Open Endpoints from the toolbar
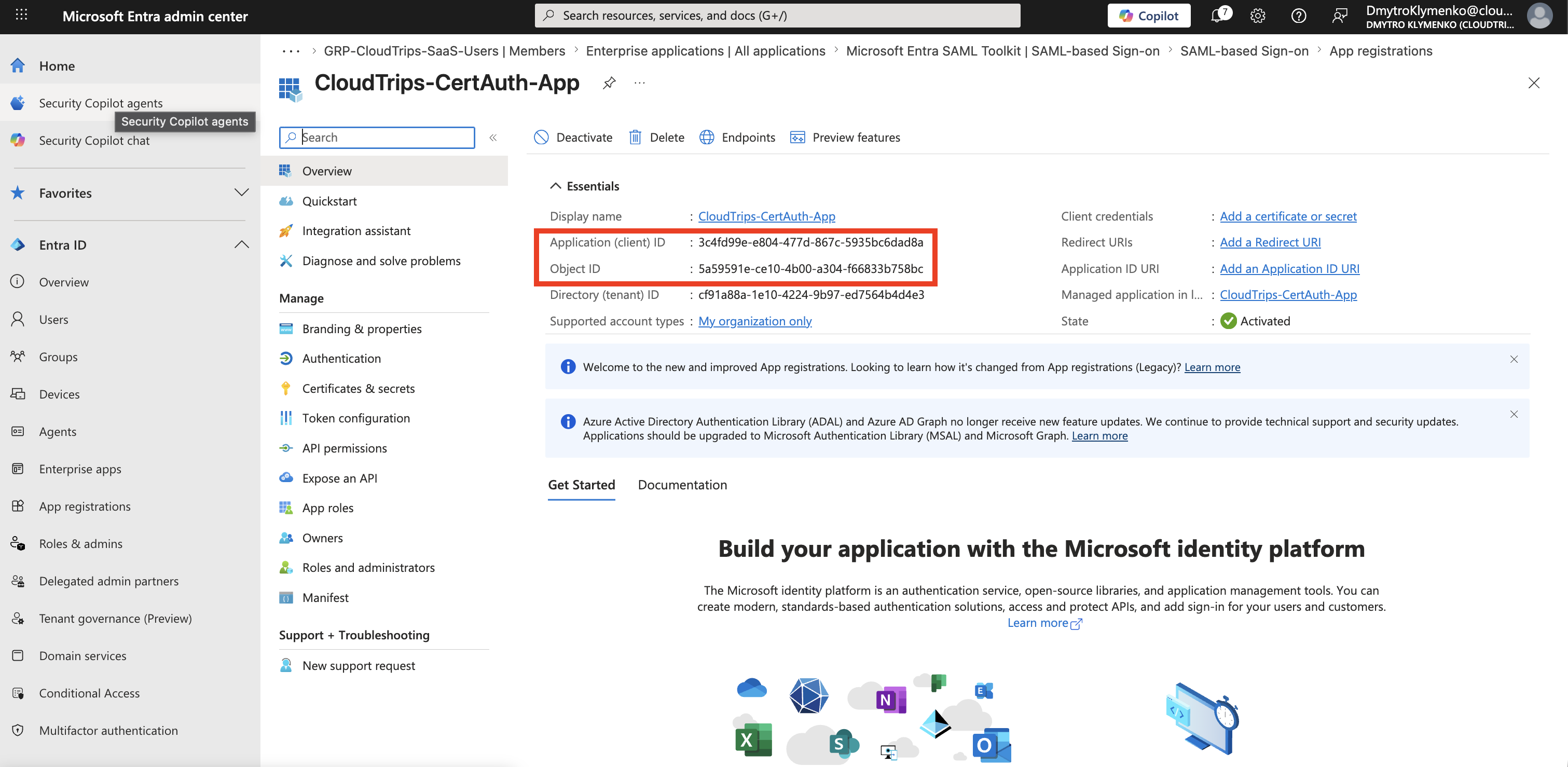The image size is (1568, 767). tap(737, 138)
